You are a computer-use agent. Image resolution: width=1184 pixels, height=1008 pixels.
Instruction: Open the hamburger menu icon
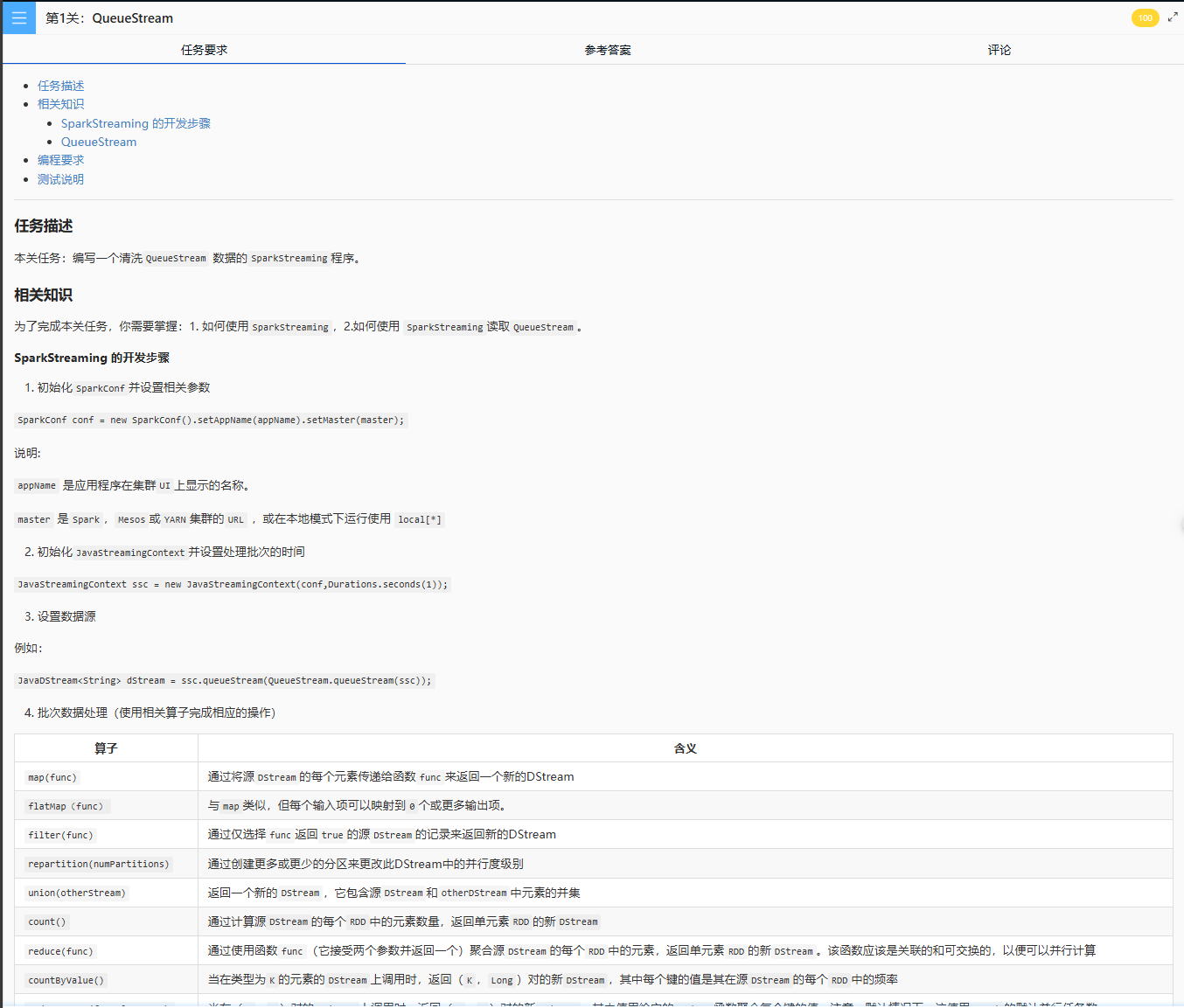point(19,17)
